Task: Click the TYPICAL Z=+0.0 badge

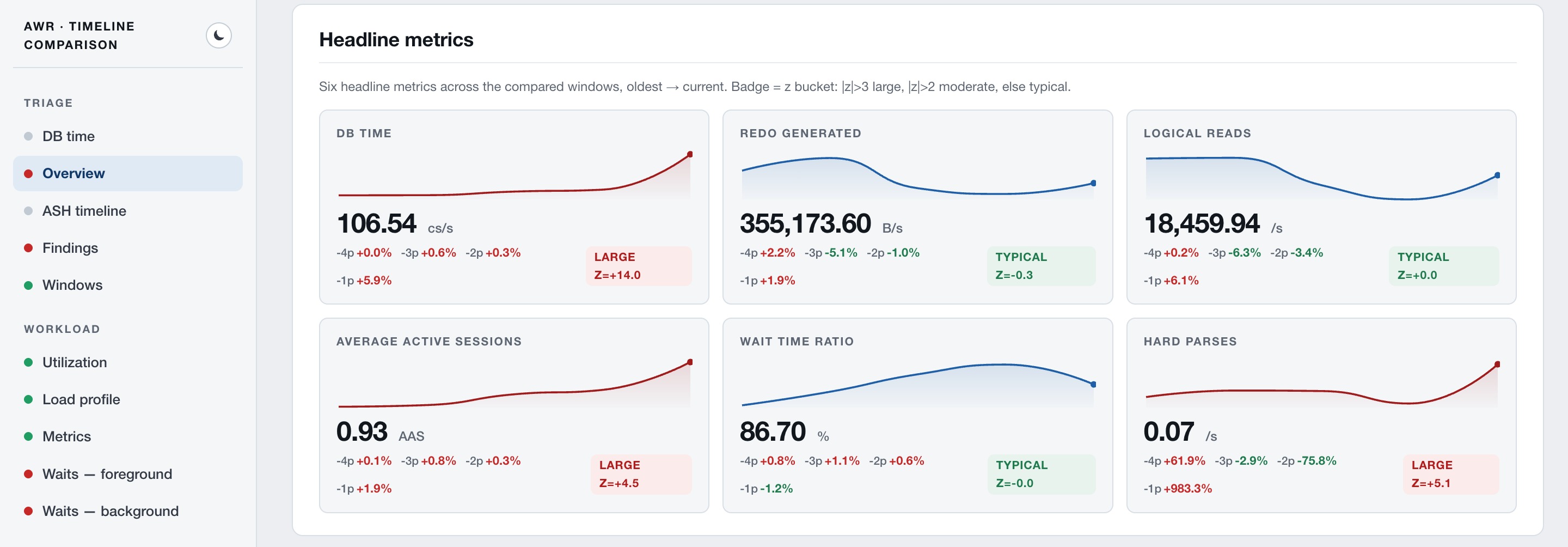Action: 1444,266
